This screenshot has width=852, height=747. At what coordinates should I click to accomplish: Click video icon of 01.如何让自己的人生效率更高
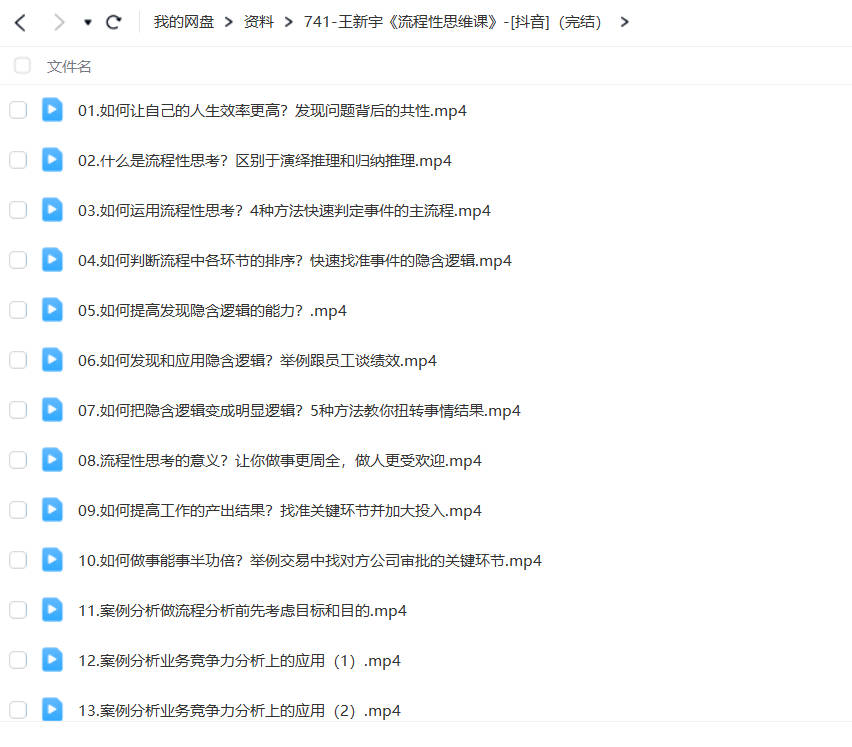pos(52,110)
